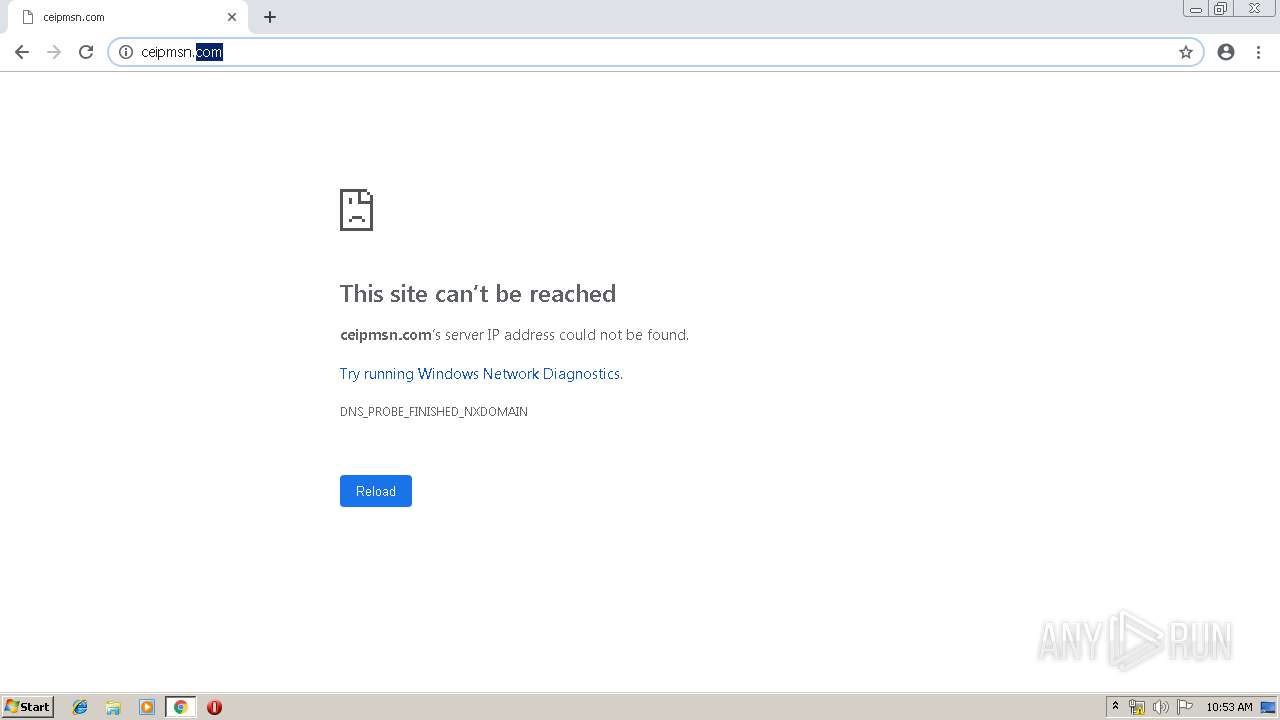Select DNS_PROBE_FINISHED_NXDOMAIN error code text
This screenshot has width=1280, height=720.
[x=434, y=412]
